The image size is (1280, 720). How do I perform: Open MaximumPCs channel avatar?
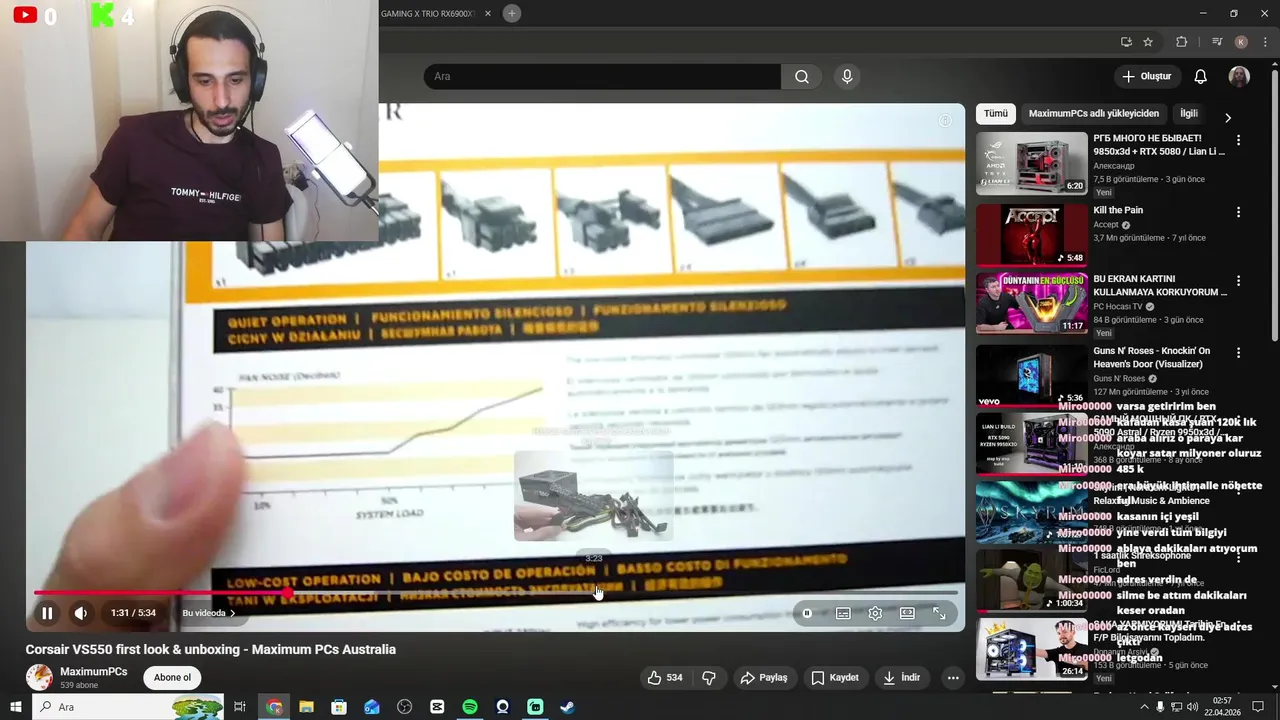tap(39, 678)
